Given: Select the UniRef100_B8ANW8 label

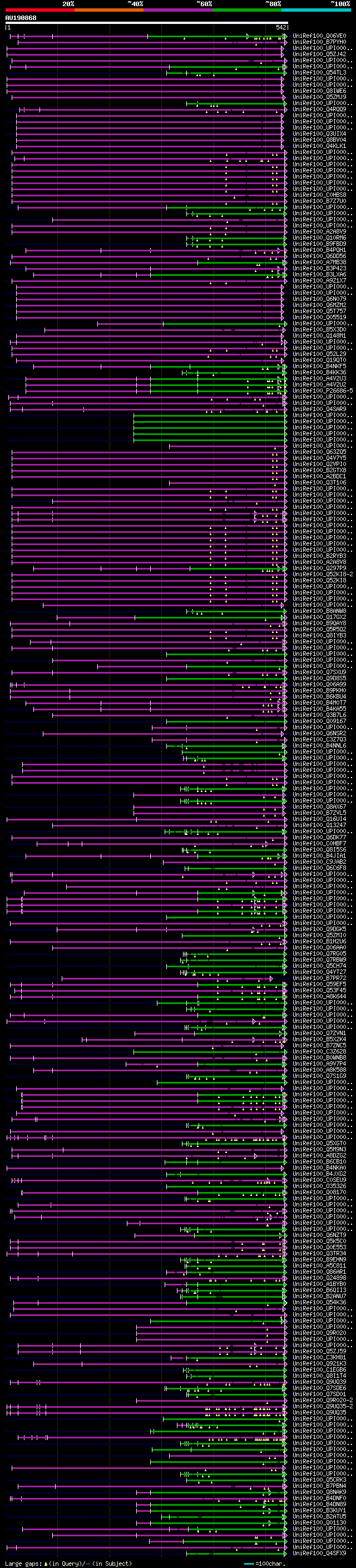Looking at the screenshot, I should pyautogui.click(x=319, y=611).
